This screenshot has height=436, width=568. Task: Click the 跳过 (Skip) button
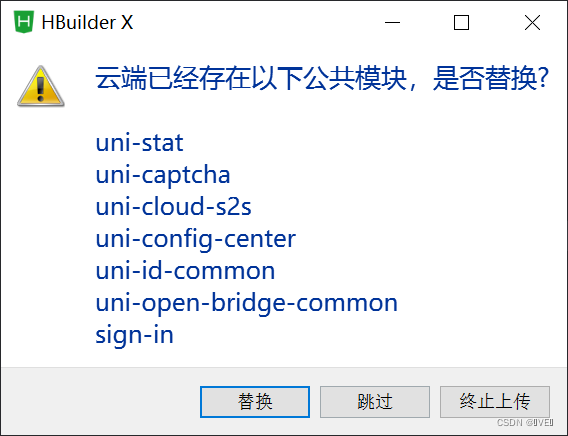[375, 402]
